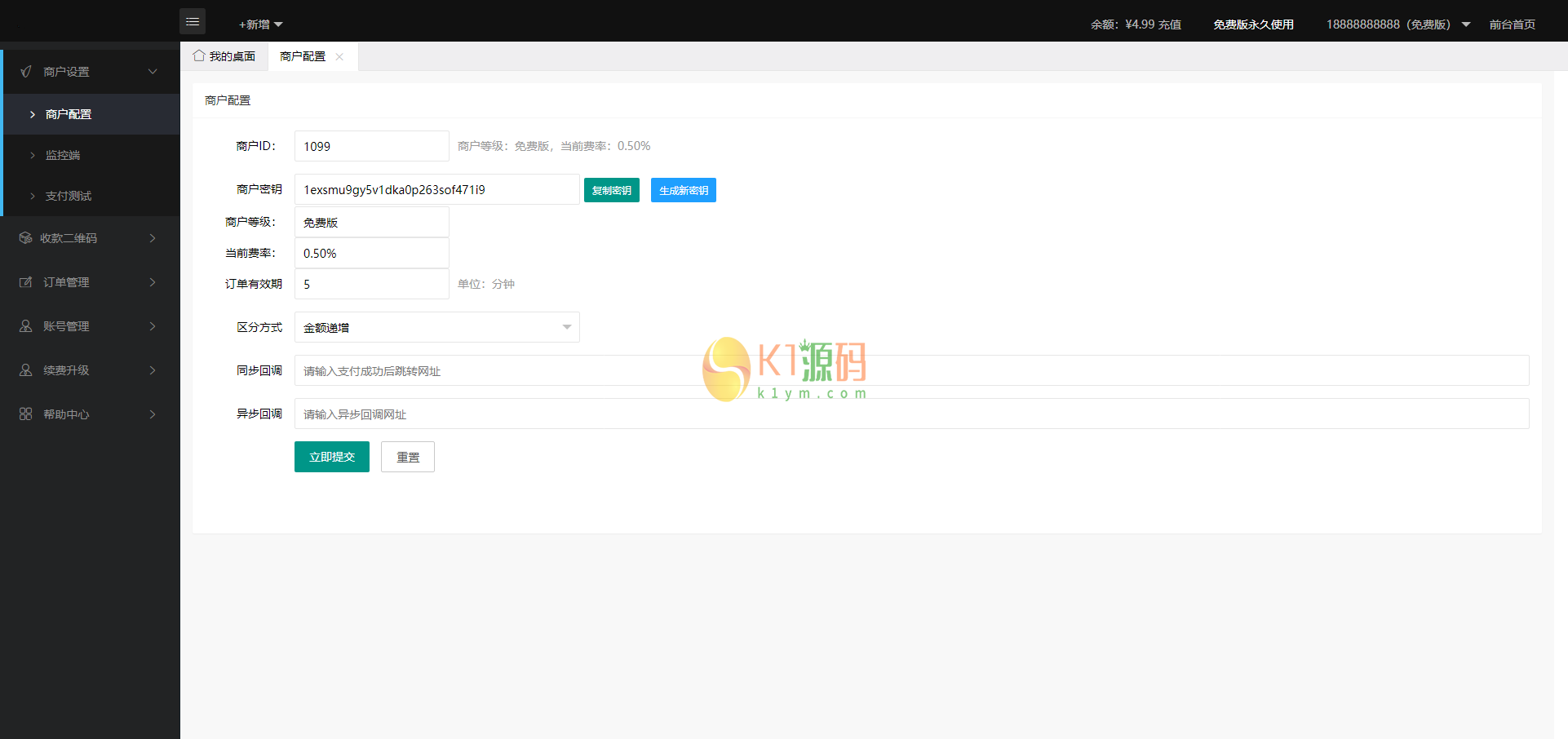Open the 充值 recharge link
1568x739 pixels.
click(1170, 24)
